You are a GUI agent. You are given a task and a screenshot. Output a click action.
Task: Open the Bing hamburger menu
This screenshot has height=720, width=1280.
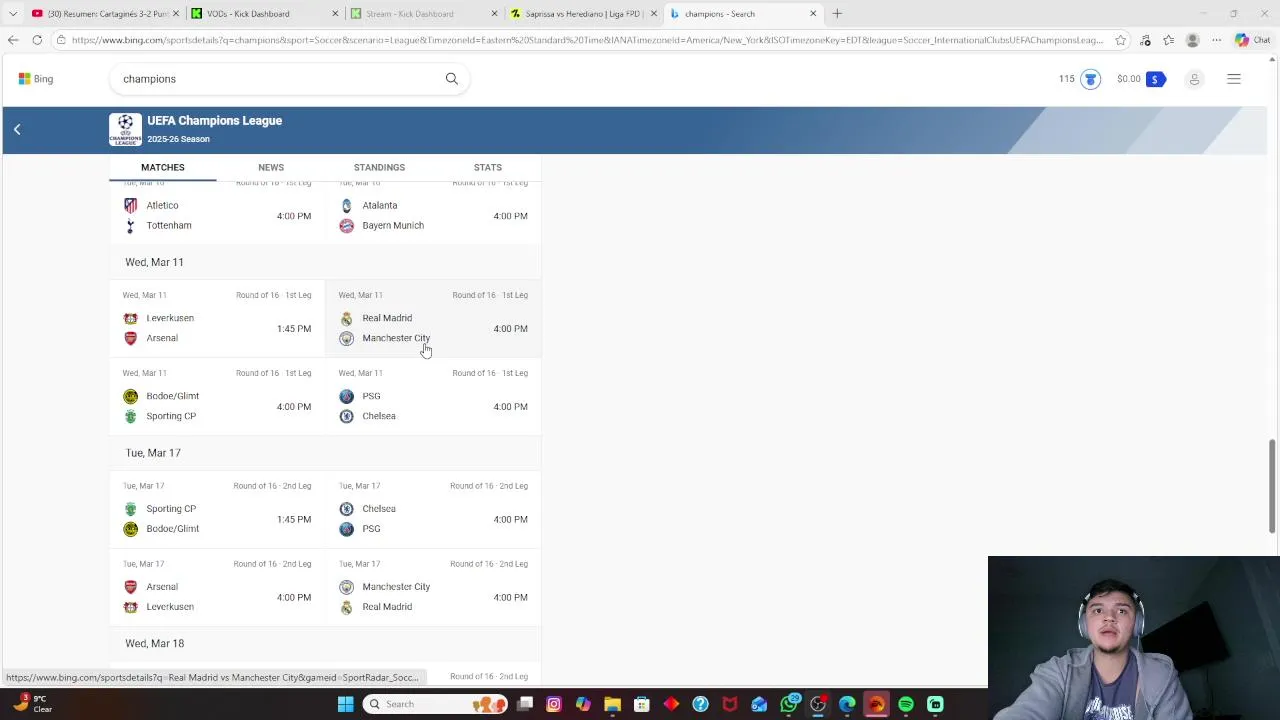pos(1234,79)
